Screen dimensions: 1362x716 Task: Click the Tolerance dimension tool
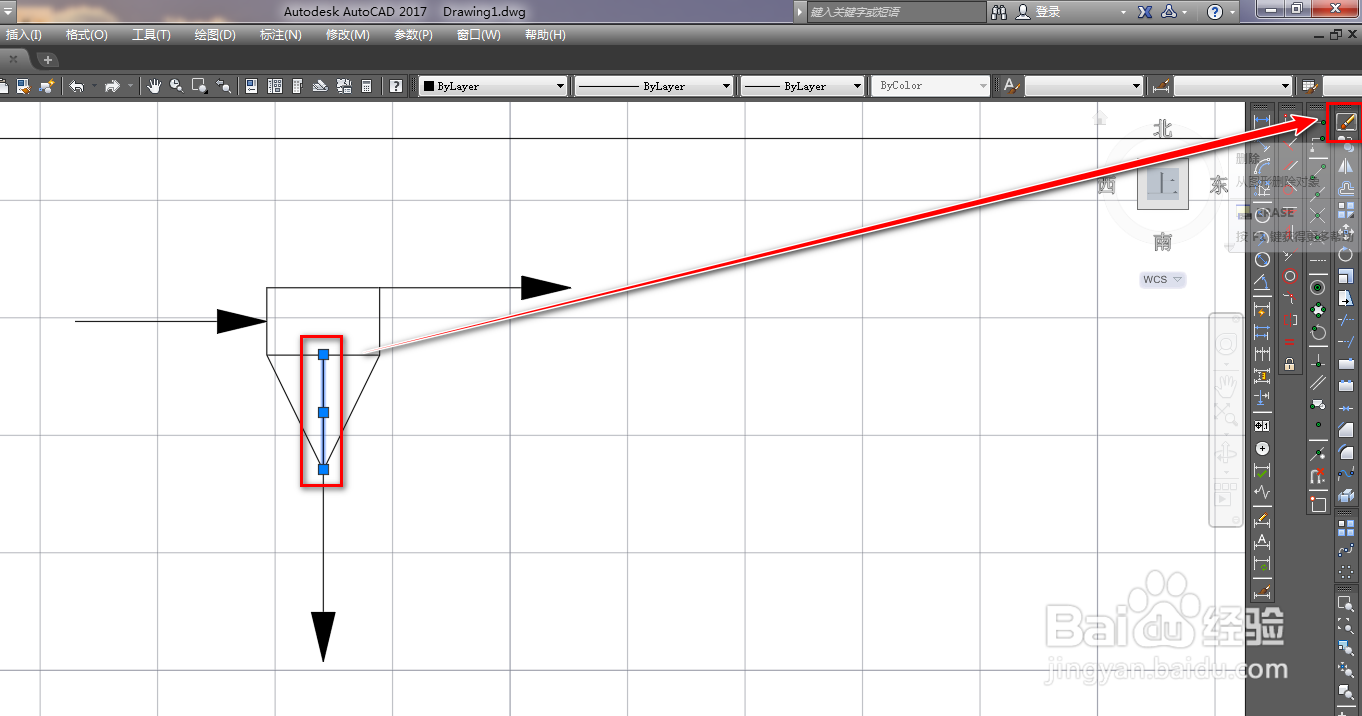tap(1262, 426)
